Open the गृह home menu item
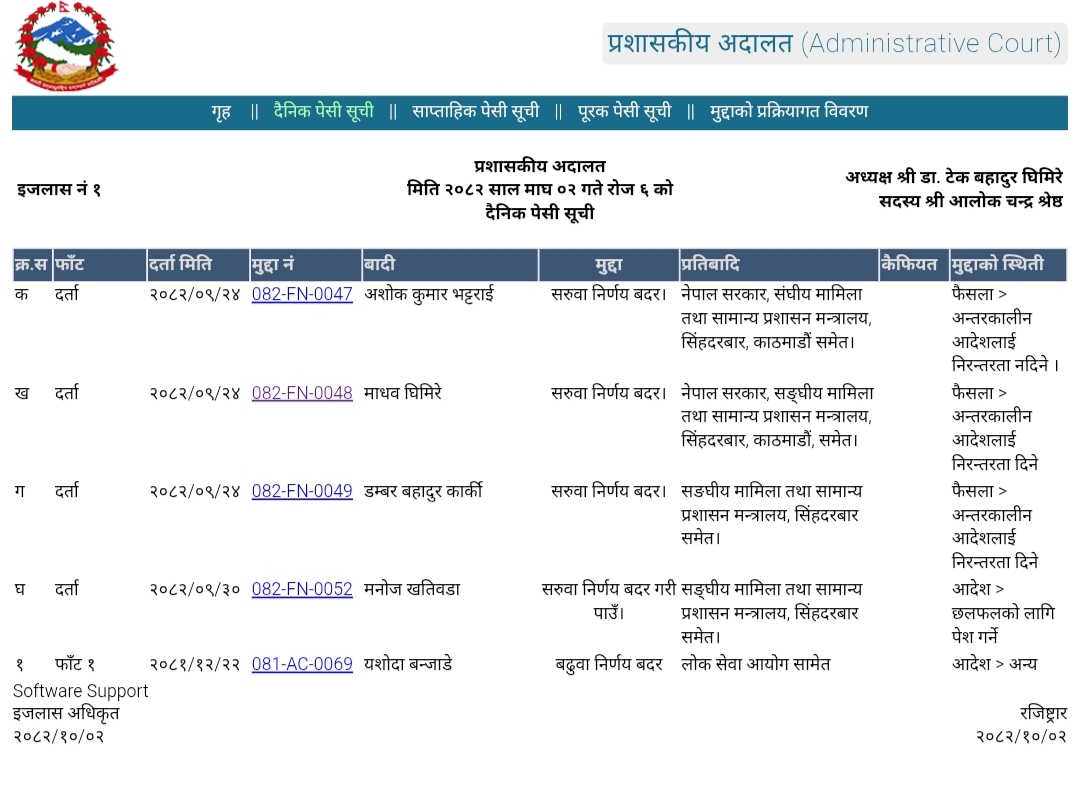The image size is (1079, 799). pos(221,112)
